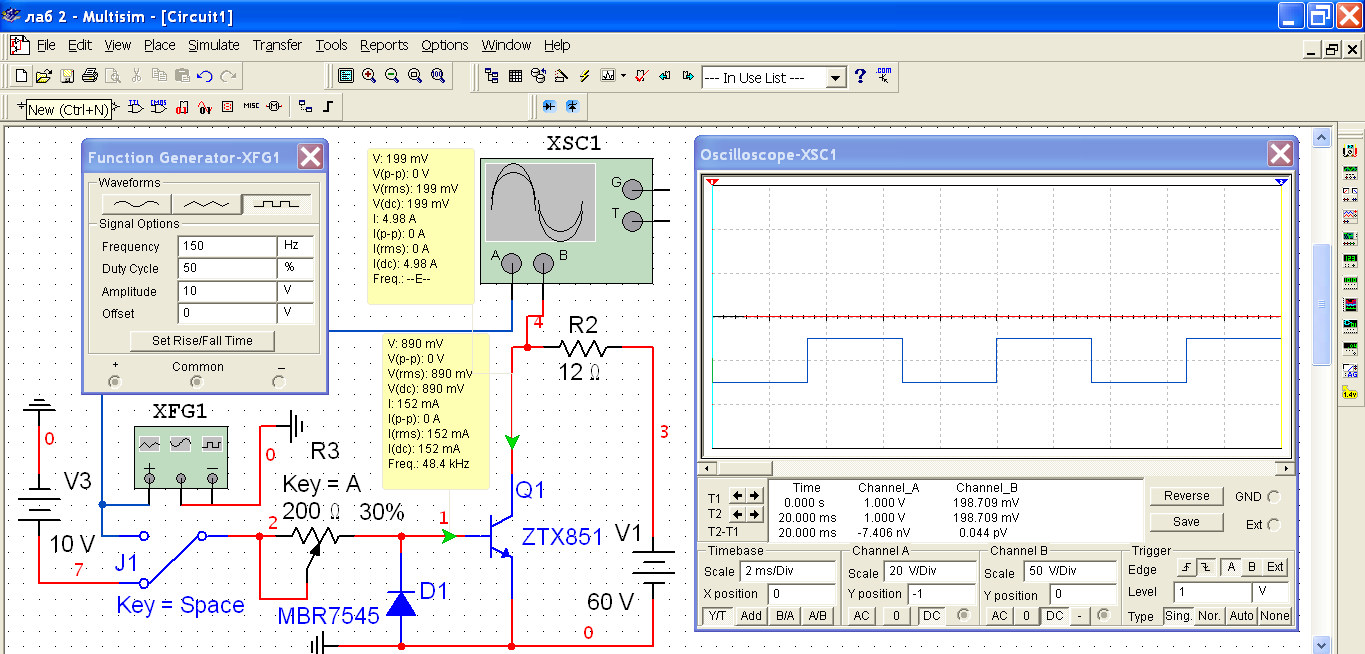Select GND radio button in oscilloscope

click(x=1273, y=497)
